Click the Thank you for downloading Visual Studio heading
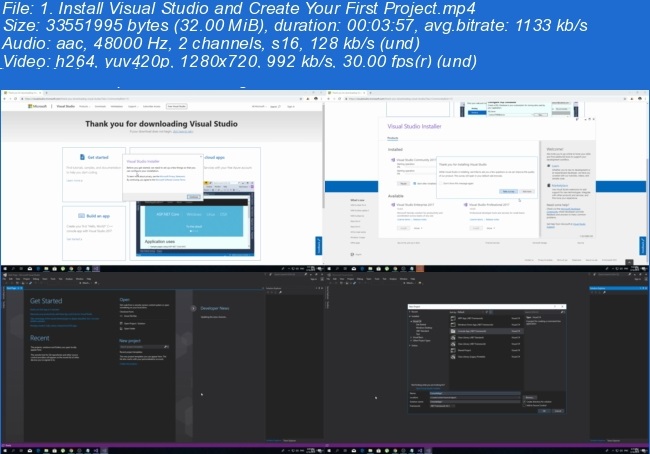Screen dimensions: 650x454 (x=162, y=124)
